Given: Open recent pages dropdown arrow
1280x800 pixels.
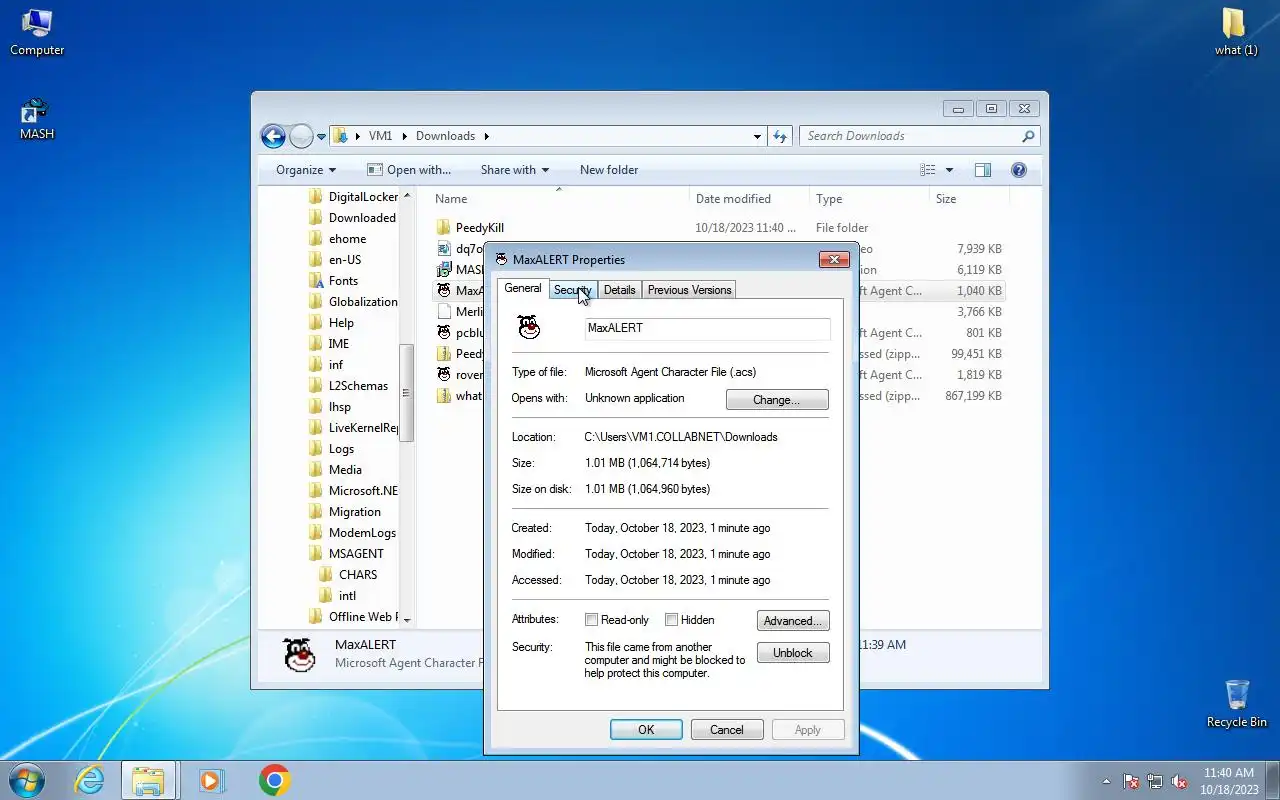Looking at the screenshot, I should click(322, 136).
